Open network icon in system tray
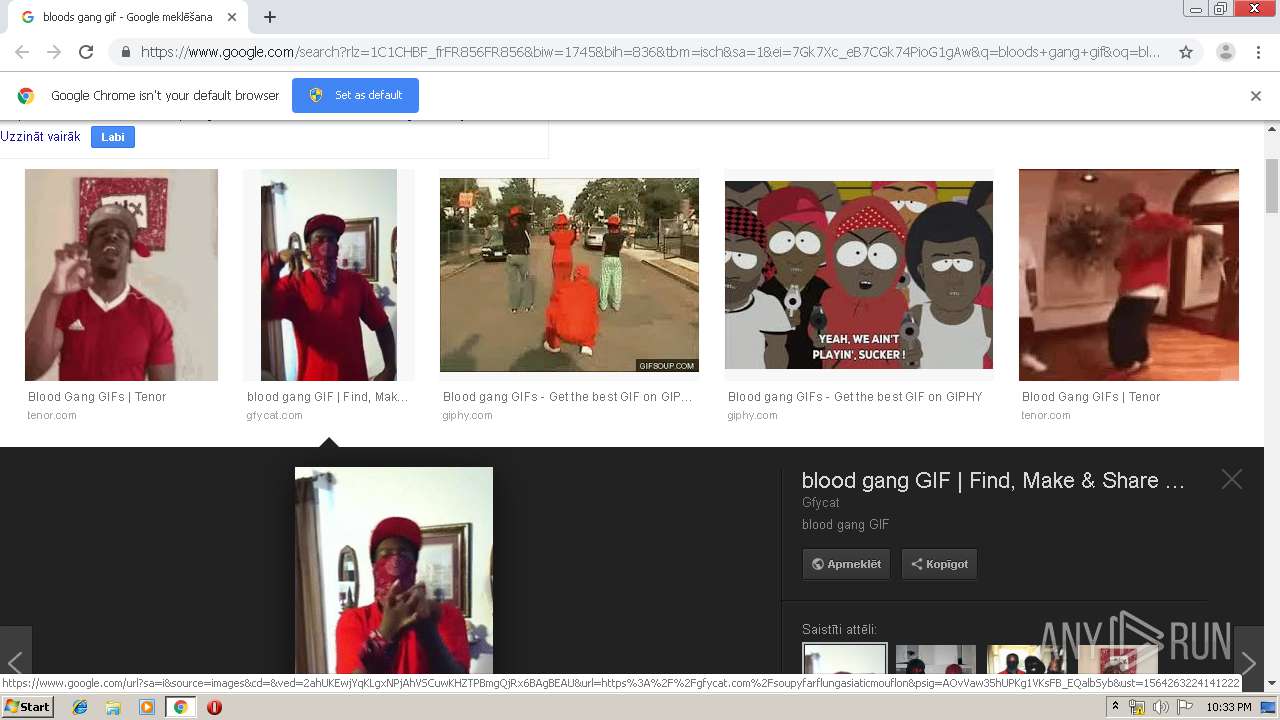Viewport: 1280px width, 720px height. 1137,707
